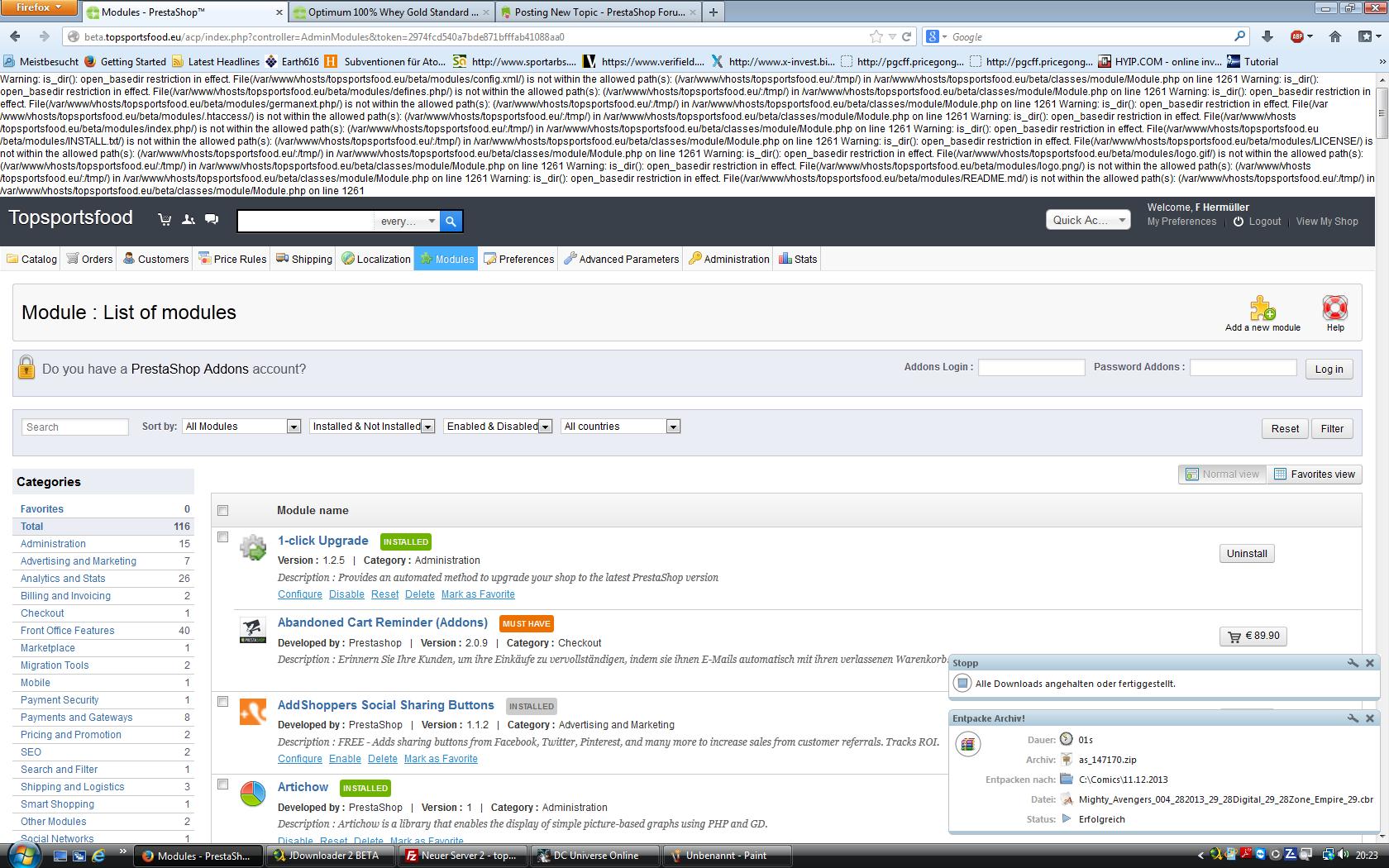Expand the Quick Access dropdown
This screenshot has height=868, width=1389.
point(1088,220)
